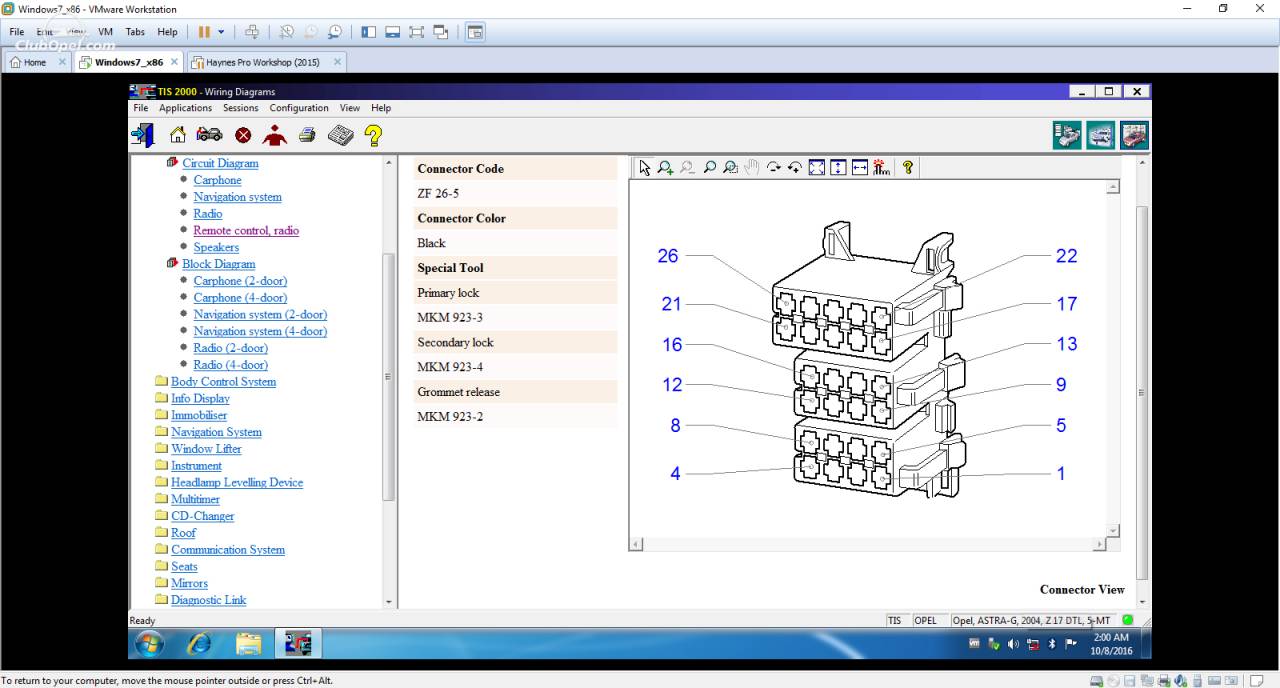Screen dimensions: 1280x688
Task: Click the first teal car icon at top right
Action: 1067,135
